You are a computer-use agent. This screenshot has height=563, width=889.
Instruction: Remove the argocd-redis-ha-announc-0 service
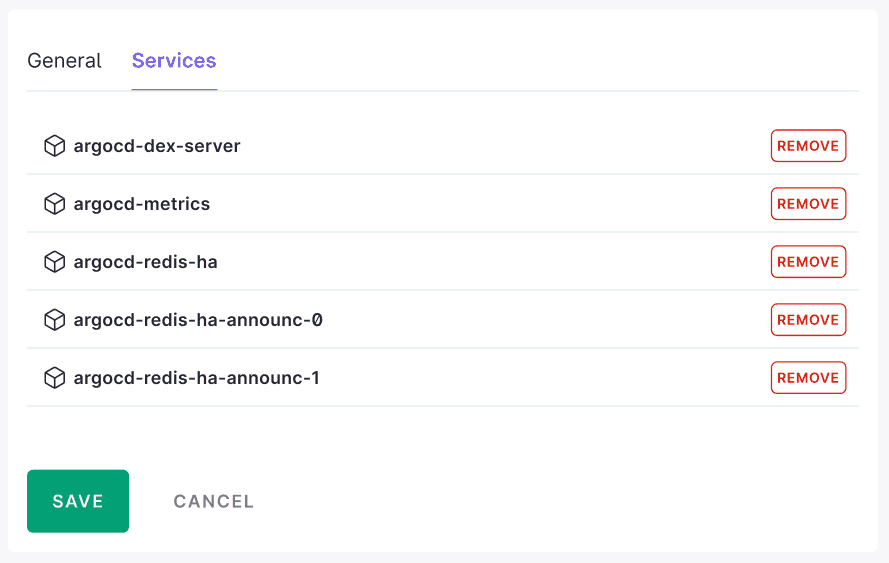pyautogui.click(x=808, y=320)
